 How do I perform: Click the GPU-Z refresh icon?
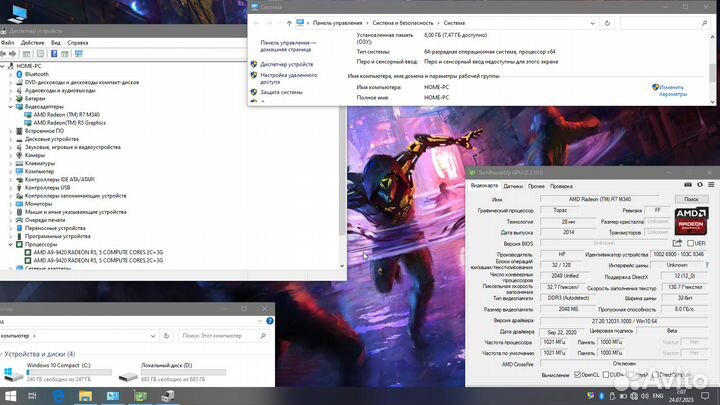coord(700,185)
